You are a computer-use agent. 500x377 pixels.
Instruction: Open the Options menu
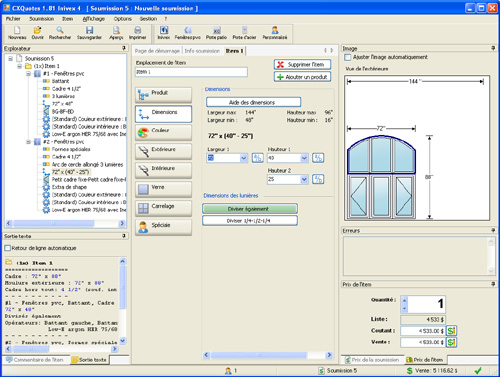point(123,19)
